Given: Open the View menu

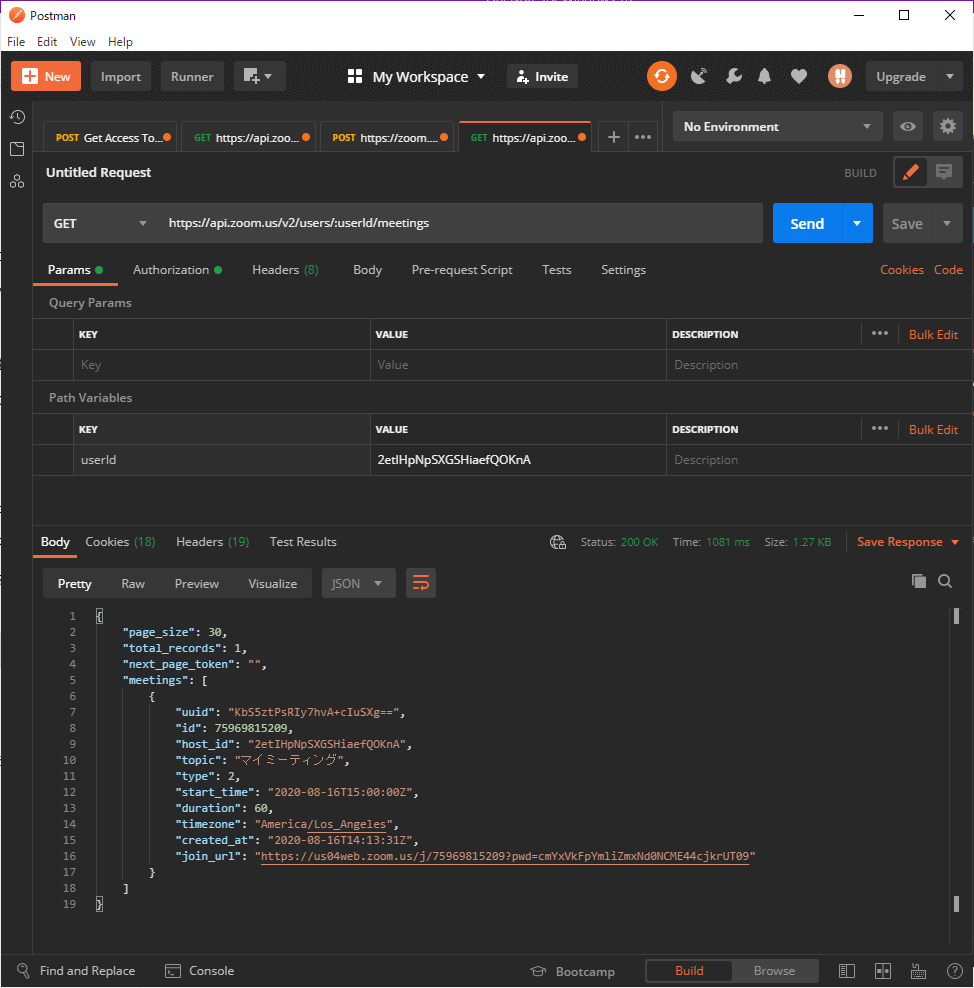Looking at the screenshot, I should [x=83, y=42].
